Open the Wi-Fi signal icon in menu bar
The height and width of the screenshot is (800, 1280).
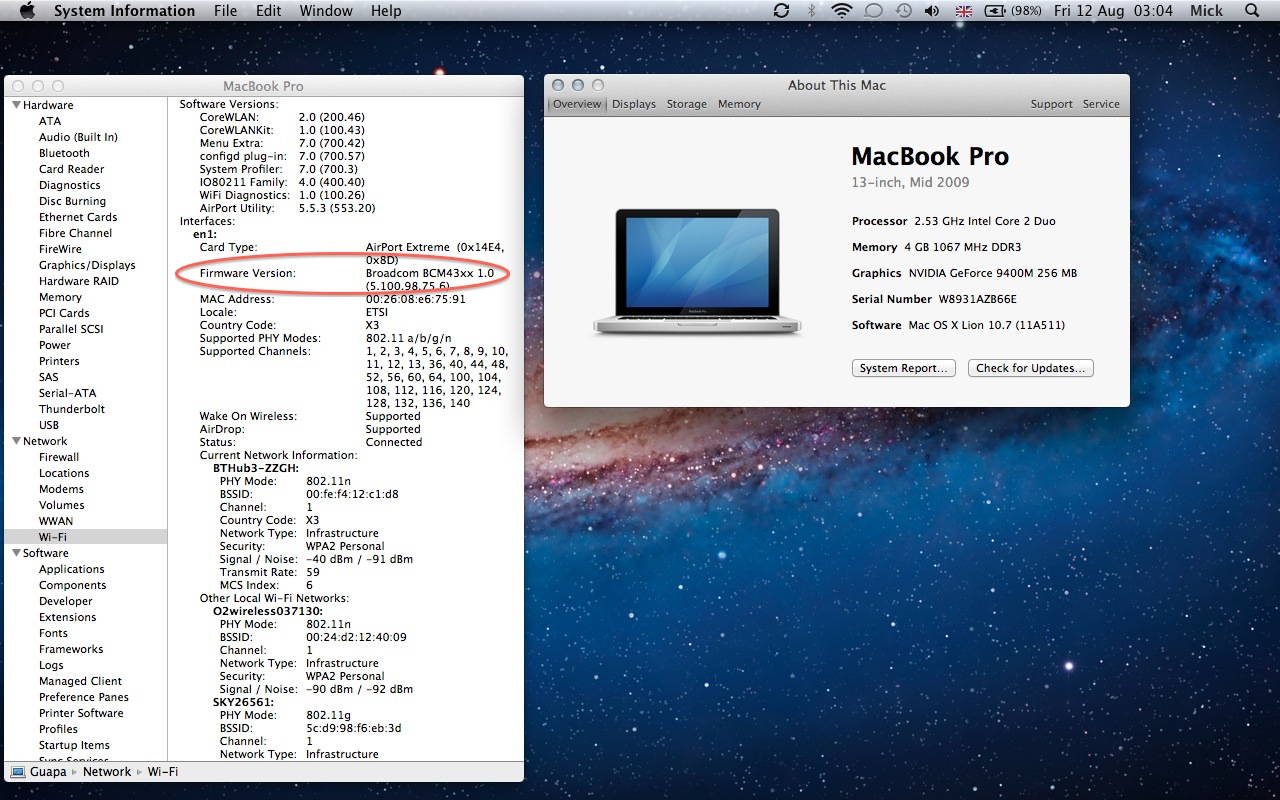842,11
